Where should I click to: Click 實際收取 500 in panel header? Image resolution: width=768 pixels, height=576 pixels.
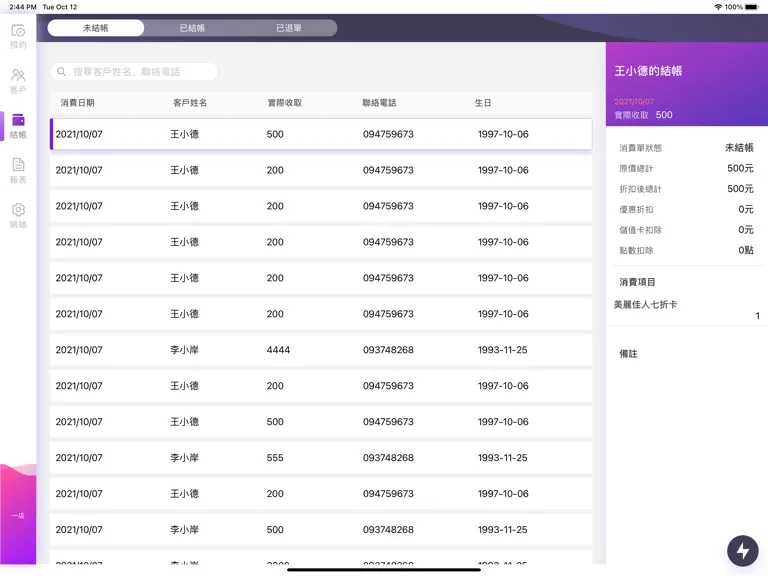tap(643, 115)
